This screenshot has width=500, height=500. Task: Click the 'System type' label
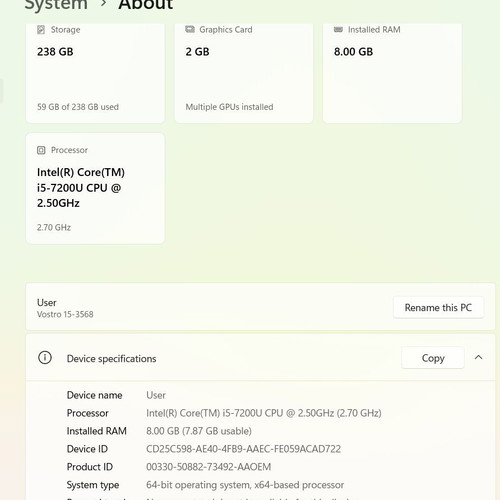93,485
